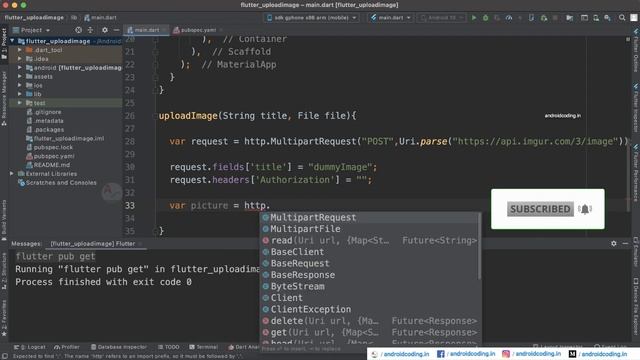Switch to the main.dart editor tab
The image size is (640, 360).
[146, 30]
